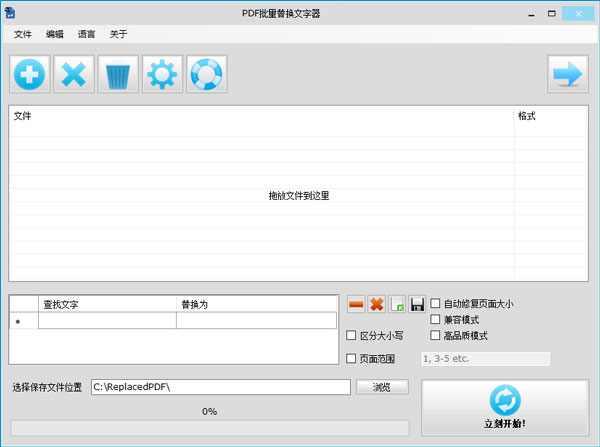
Task: Enable 兼容模式 checkbox
Action: (x=435, y=319)
